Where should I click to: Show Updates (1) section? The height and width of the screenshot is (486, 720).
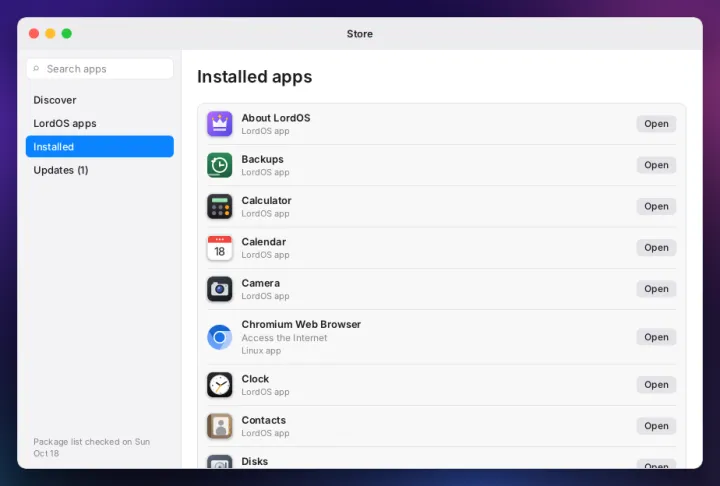tap(100, 170)
